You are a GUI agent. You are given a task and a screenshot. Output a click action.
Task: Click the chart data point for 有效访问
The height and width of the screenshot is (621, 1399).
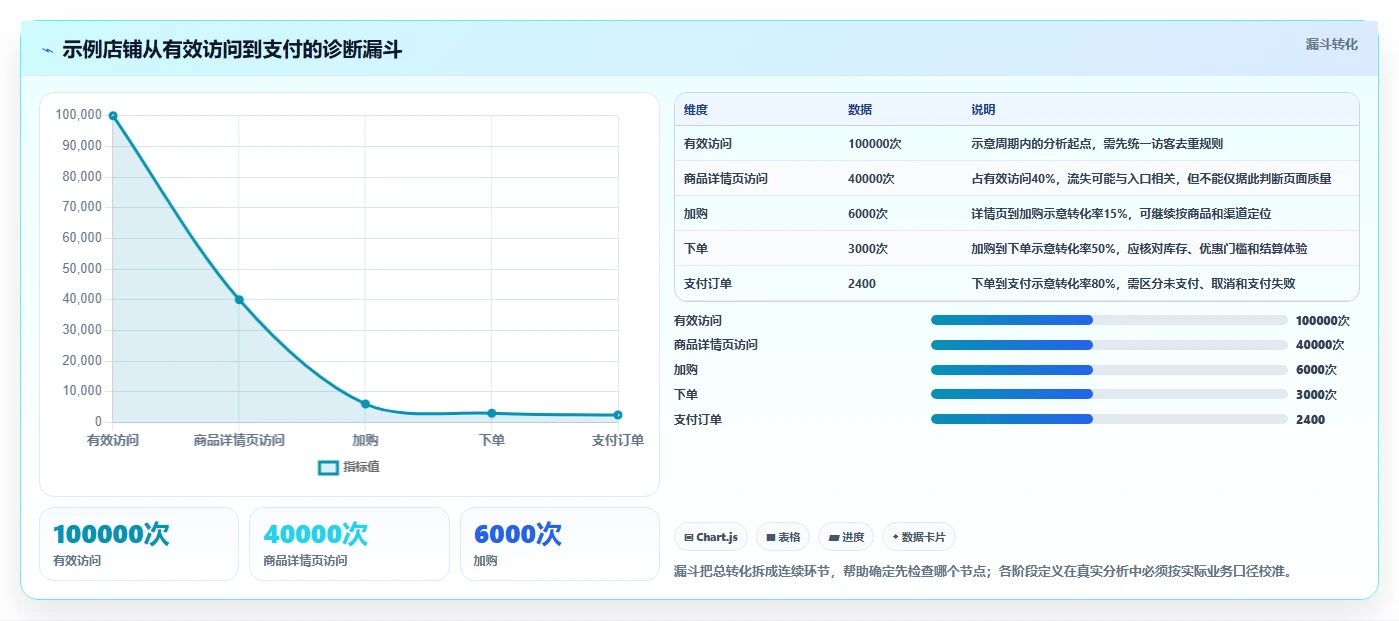[x=113, y=116]
